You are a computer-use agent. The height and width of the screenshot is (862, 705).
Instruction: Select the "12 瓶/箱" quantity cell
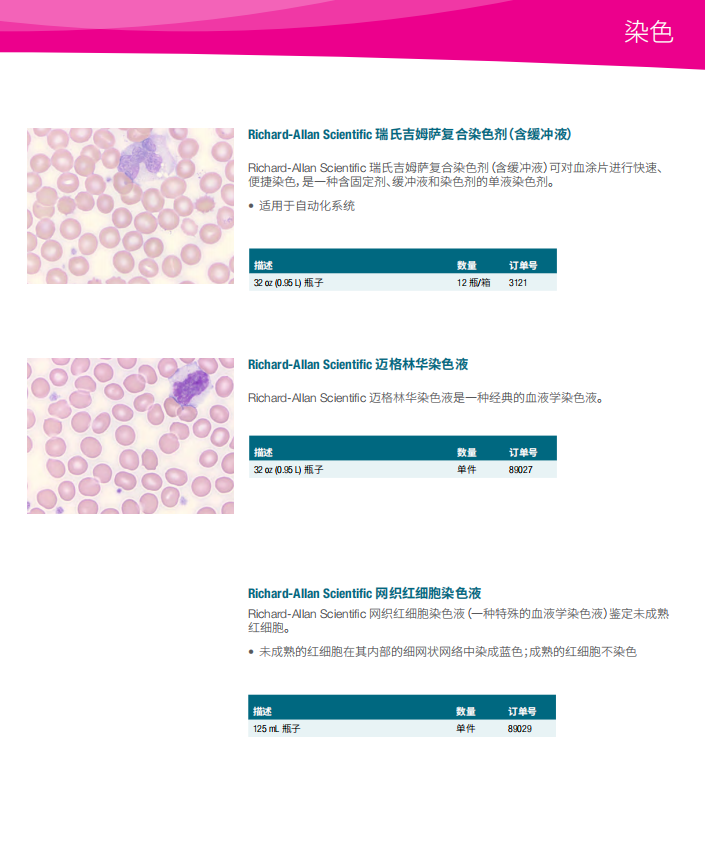point(473,283)
